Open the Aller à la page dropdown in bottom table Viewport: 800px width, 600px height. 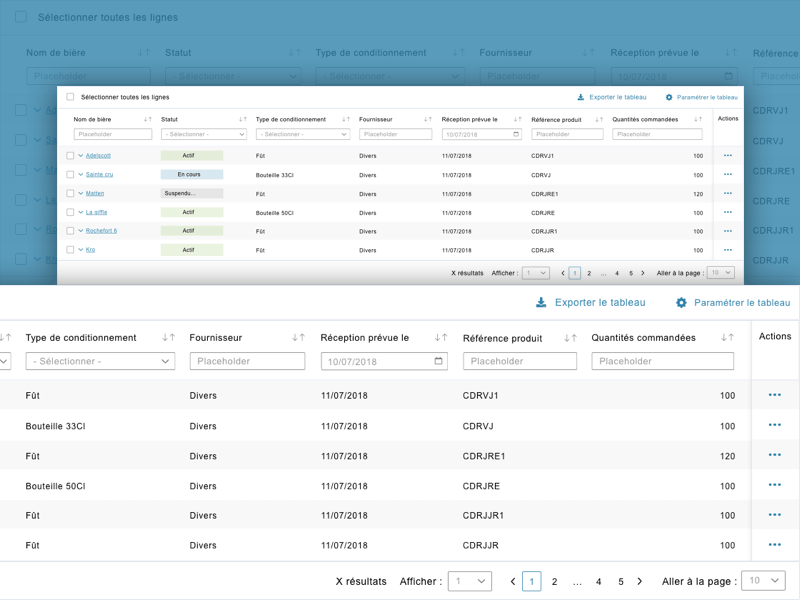[763, 581]
